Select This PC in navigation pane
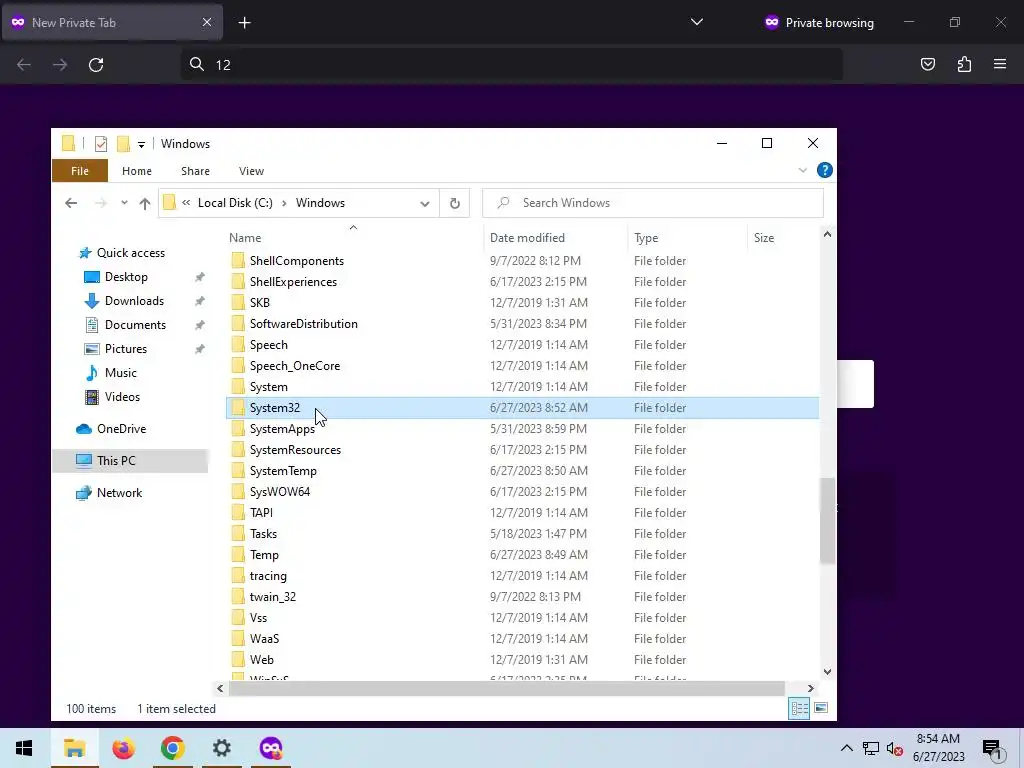1024x768 pixels. [116, 461]
